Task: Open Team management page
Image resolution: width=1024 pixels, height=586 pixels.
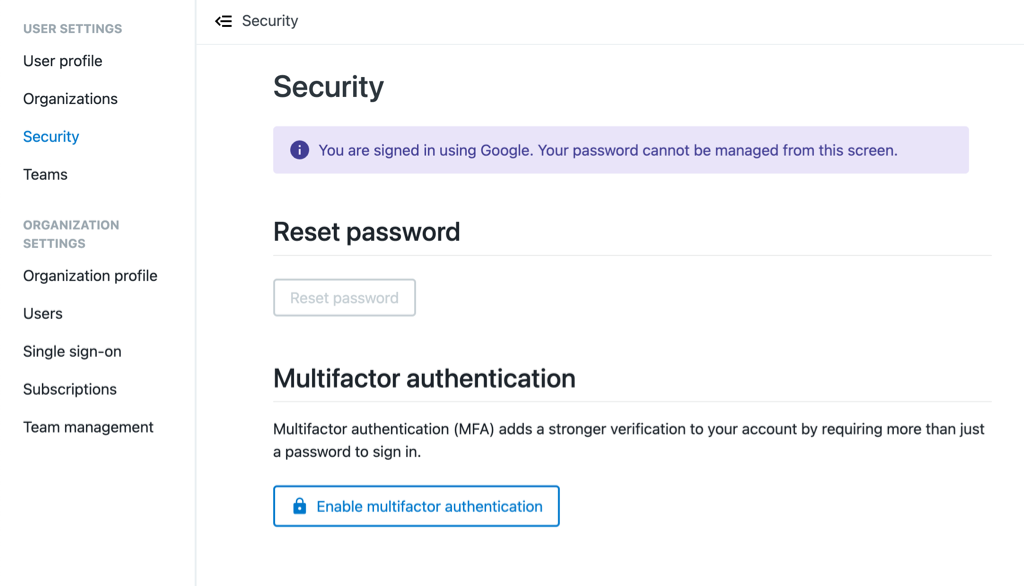Action: pos(88,427)
